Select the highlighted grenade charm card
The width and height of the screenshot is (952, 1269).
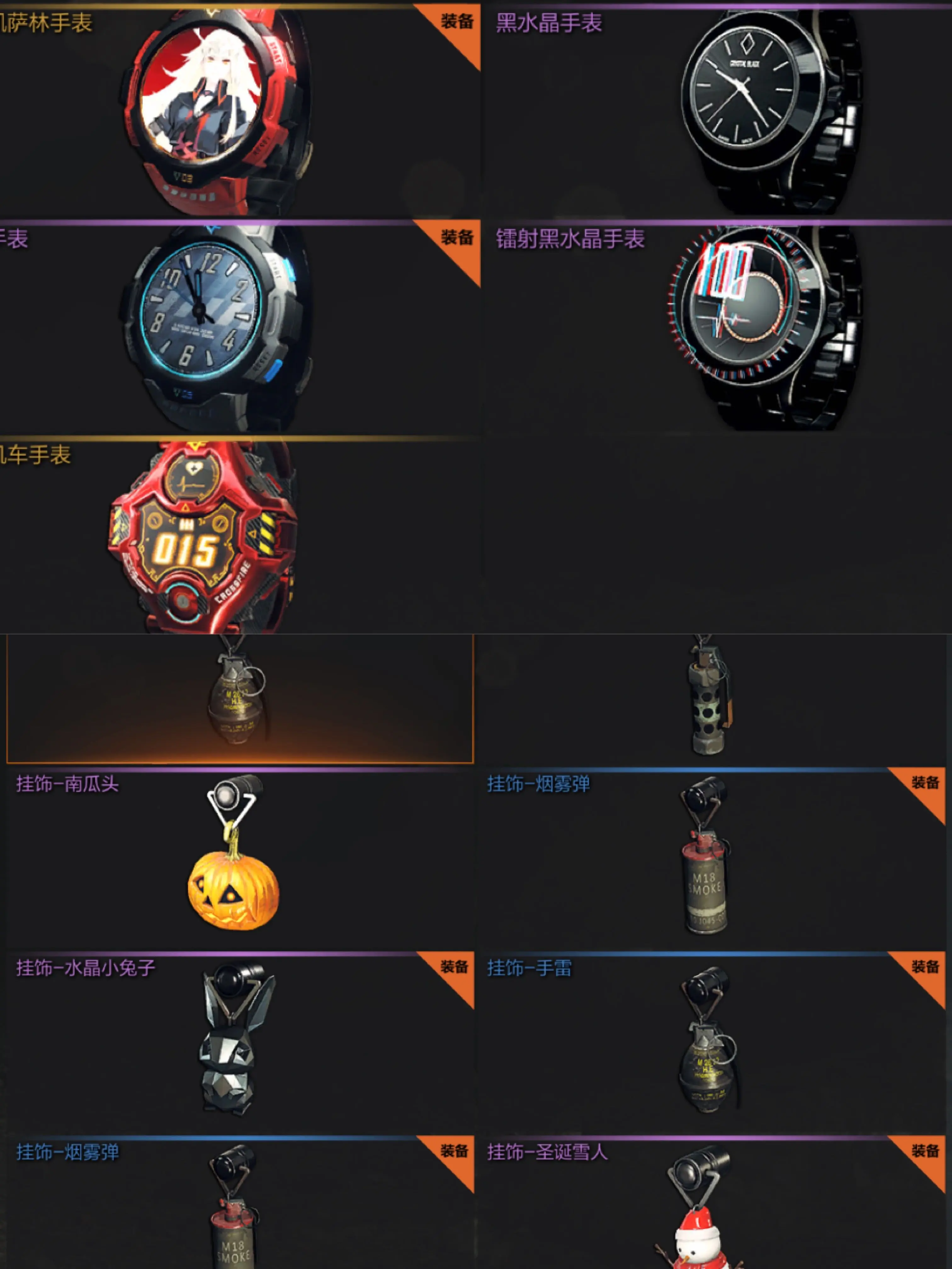pyautogui.click(x=240, y=698)
